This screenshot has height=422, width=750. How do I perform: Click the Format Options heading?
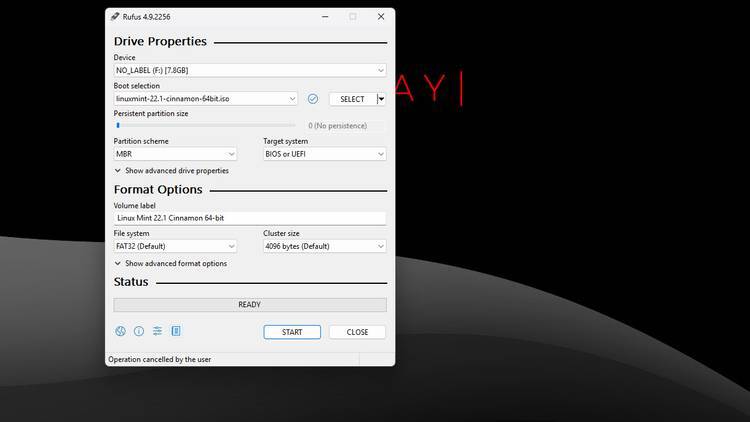click(158, 190)
